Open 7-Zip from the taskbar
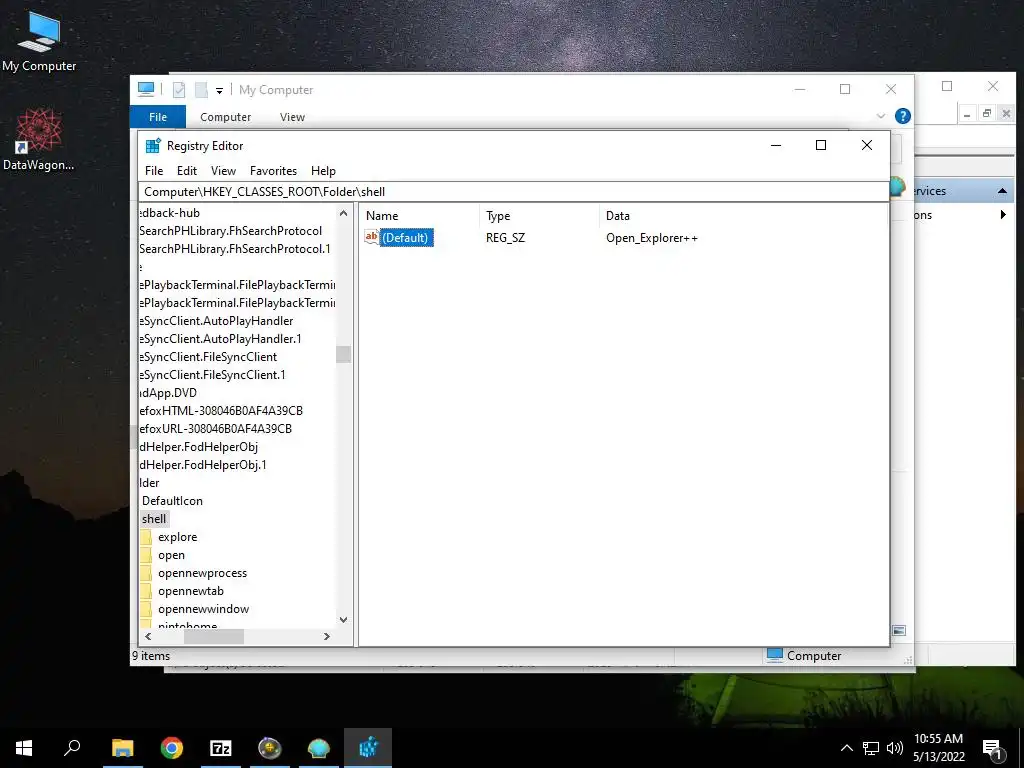This screenshot has width=1024, height=768. pos(221,748)
